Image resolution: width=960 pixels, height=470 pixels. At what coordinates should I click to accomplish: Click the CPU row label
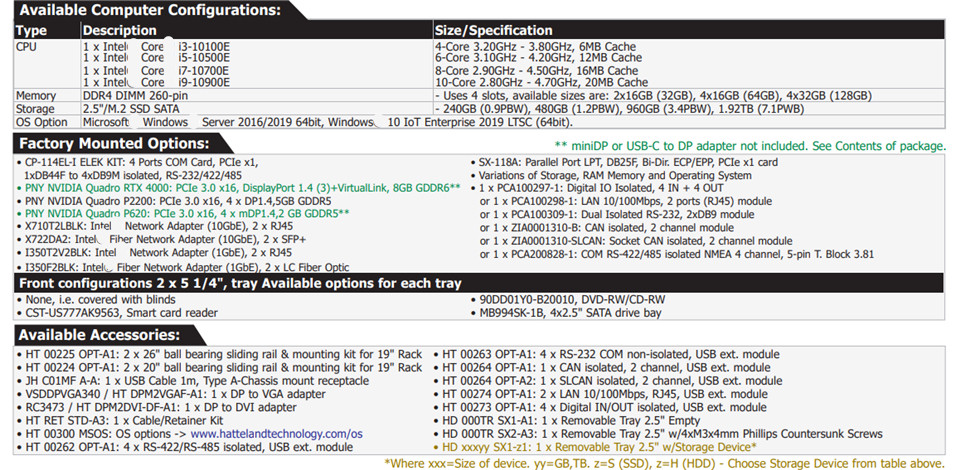click(x=27, y=46)
